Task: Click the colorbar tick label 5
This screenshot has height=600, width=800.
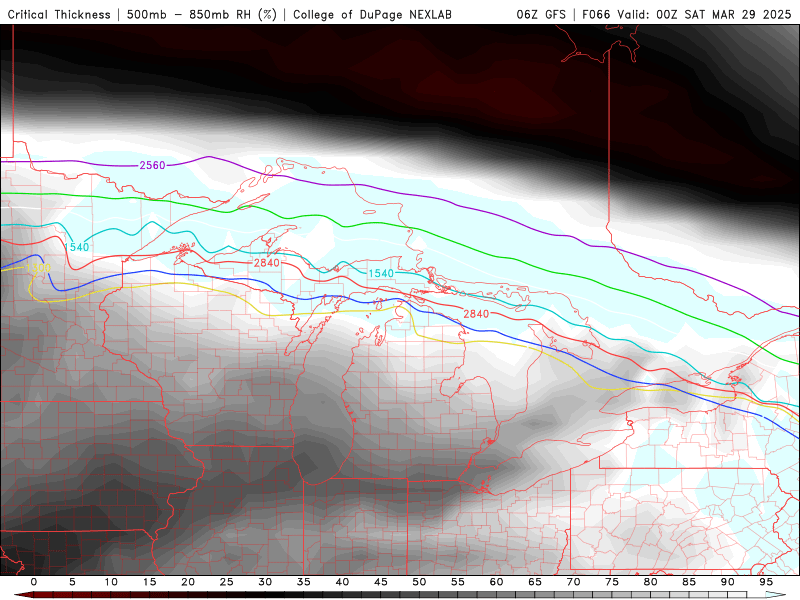Action: coord(72,582)
